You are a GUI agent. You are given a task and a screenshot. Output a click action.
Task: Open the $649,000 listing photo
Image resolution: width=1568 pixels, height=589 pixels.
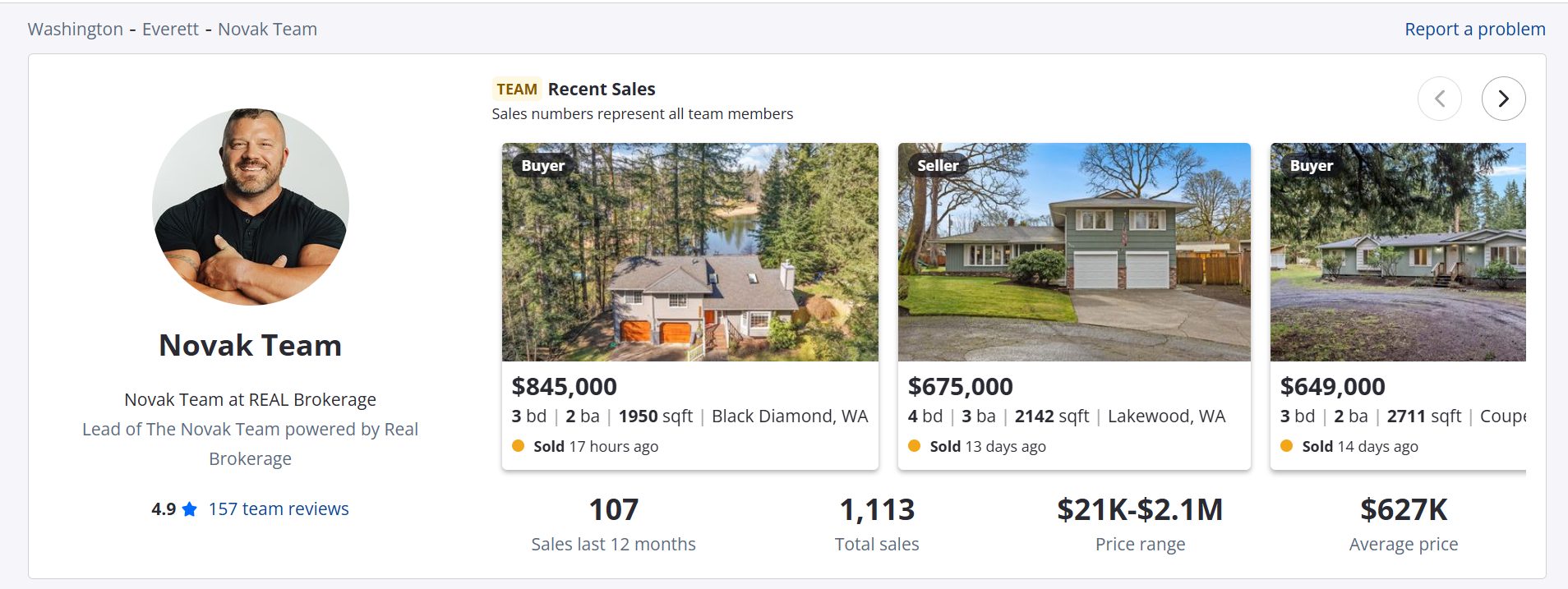(x=1397, y=252)
